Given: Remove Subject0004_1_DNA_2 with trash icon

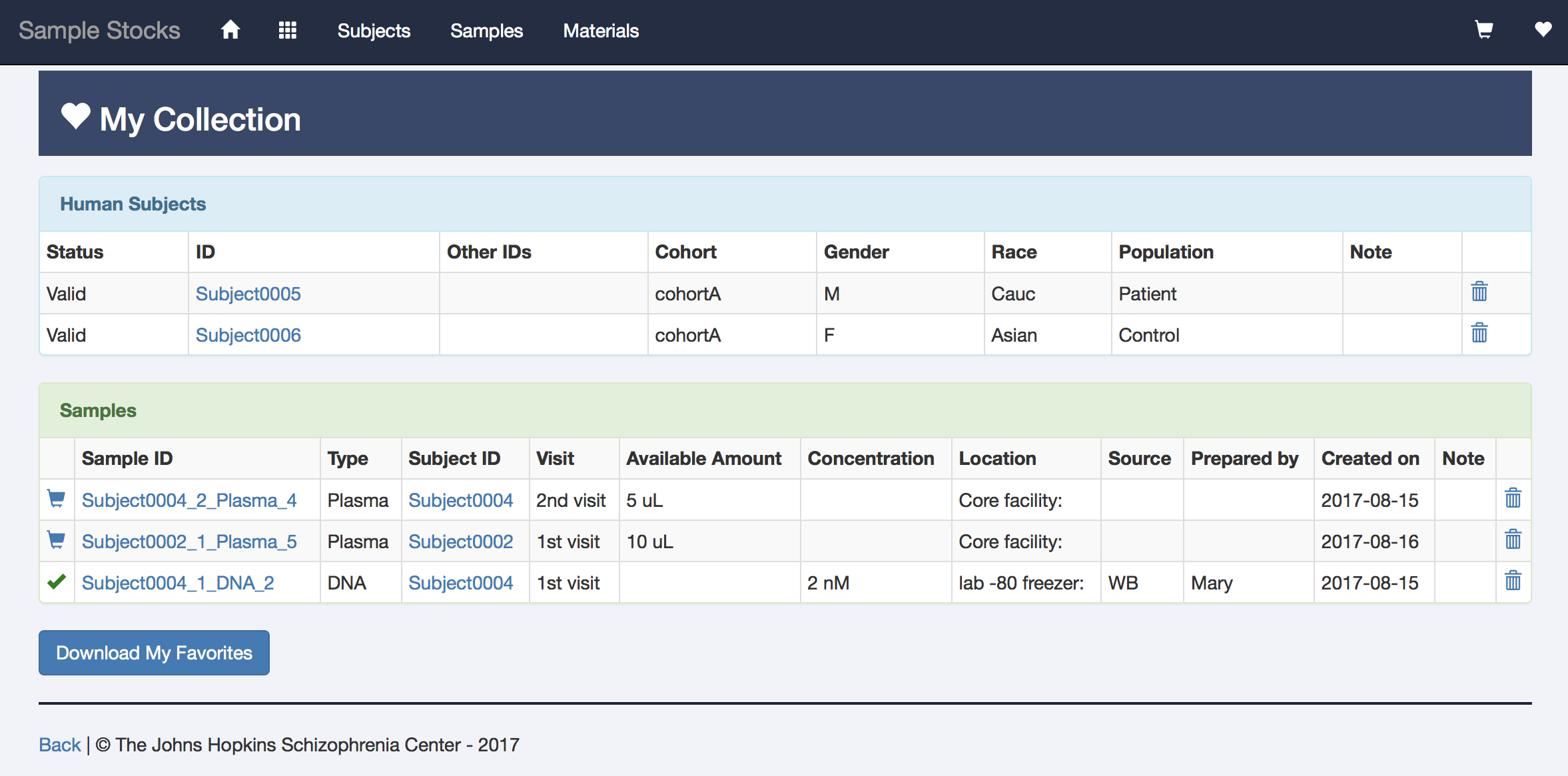Looking at the screenshot, I should click(1513, 580).
